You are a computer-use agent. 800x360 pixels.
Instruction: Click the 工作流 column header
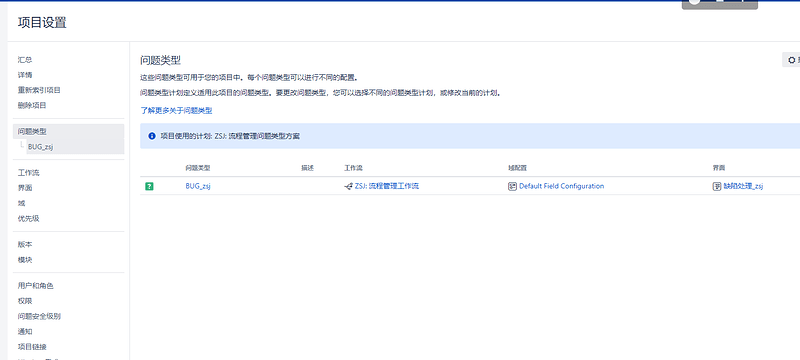(354, 168)
